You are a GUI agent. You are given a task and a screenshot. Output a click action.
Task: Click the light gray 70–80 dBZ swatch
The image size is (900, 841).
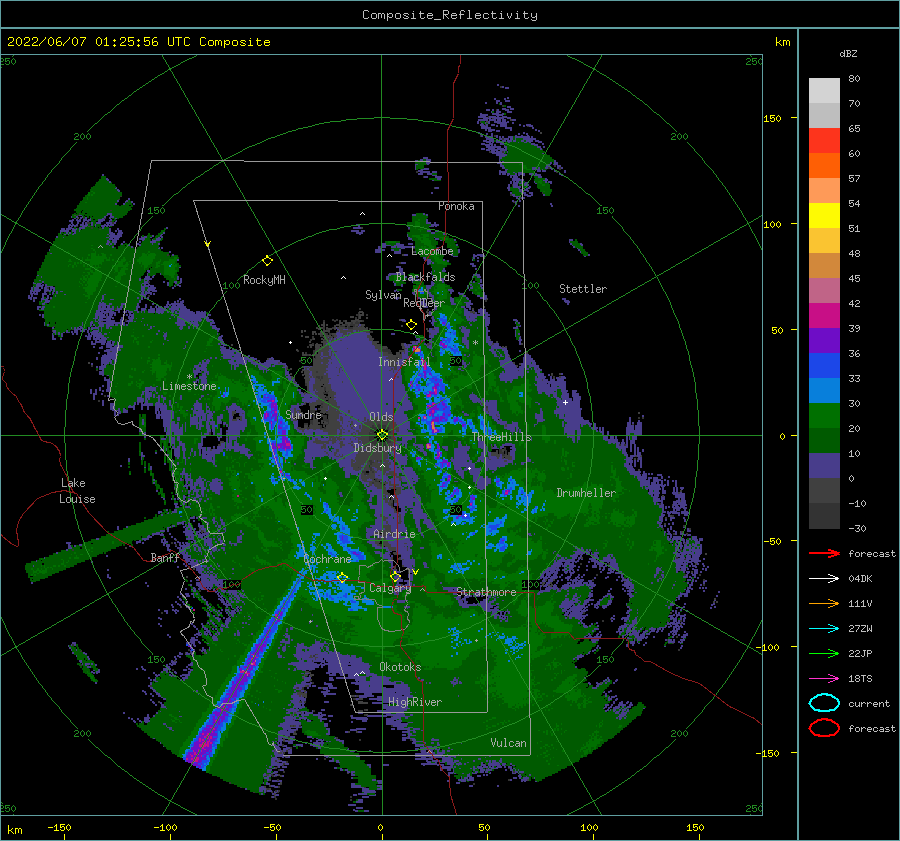tap(824, 91)
